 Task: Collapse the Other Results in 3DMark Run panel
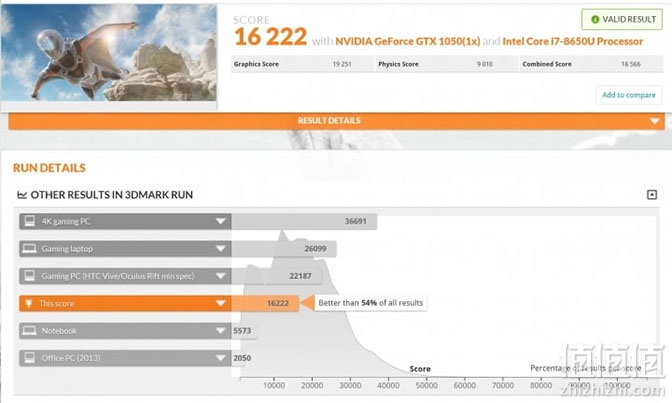[x=651, y=195]
